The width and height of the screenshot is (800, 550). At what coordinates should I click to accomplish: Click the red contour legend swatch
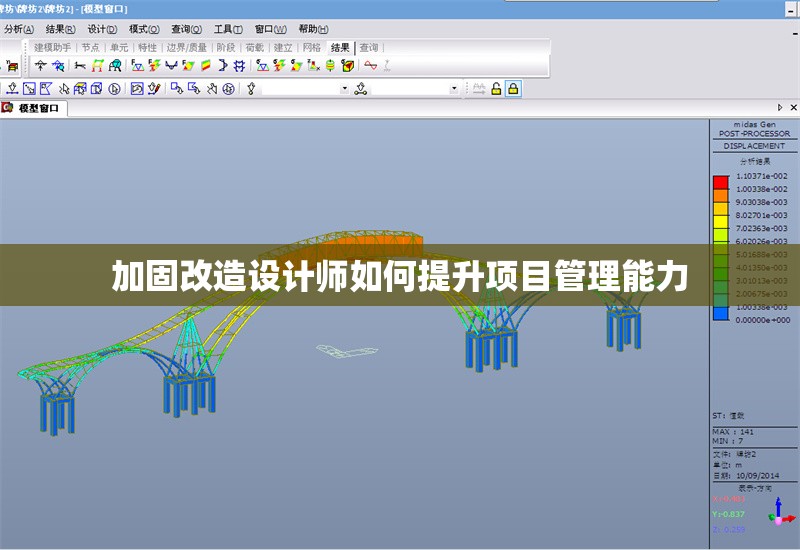(x=720, y=182)
